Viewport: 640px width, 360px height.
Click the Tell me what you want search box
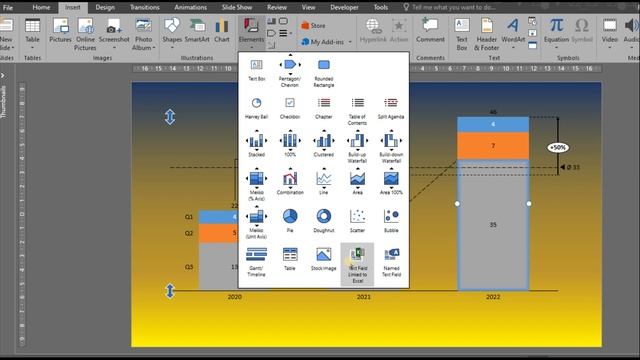click(449, 7)
